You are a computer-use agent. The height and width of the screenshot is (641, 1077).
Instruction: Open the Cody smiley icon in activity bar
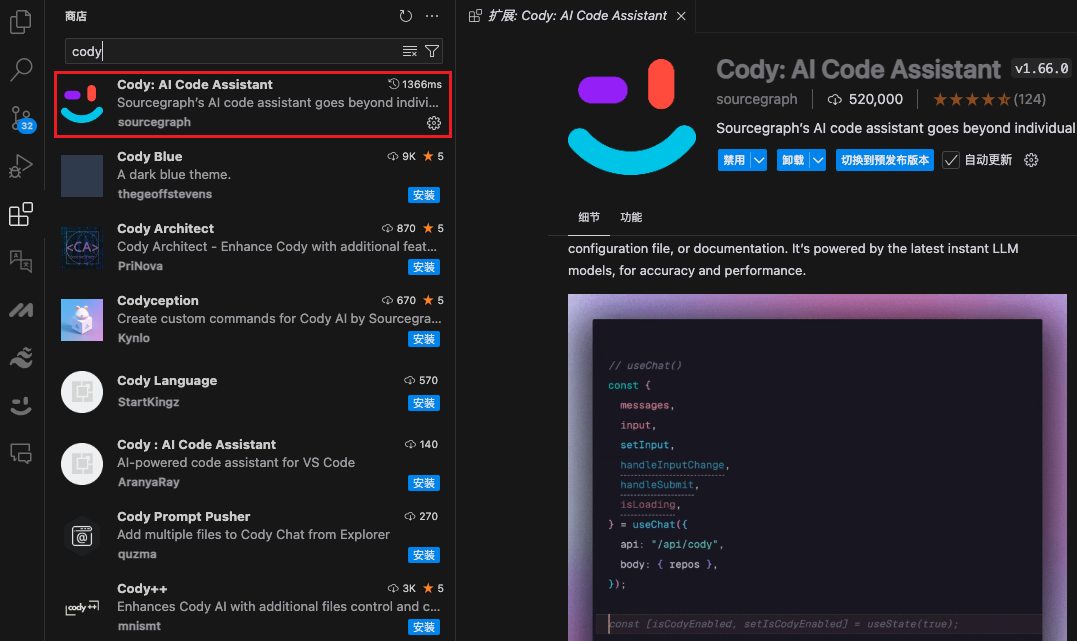click(21, 406)
